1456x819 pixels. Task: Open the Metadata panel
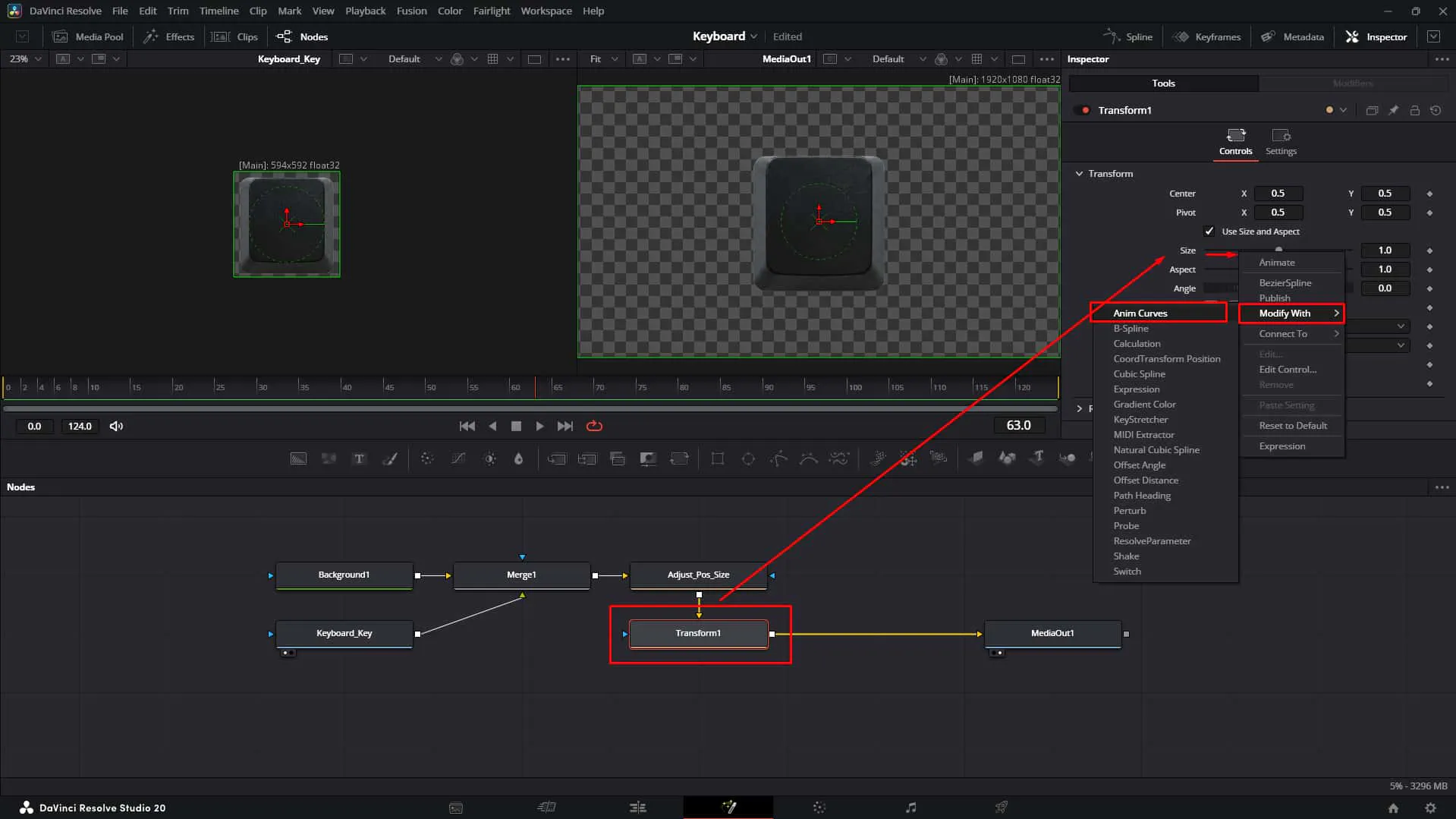click(1292, 36)
